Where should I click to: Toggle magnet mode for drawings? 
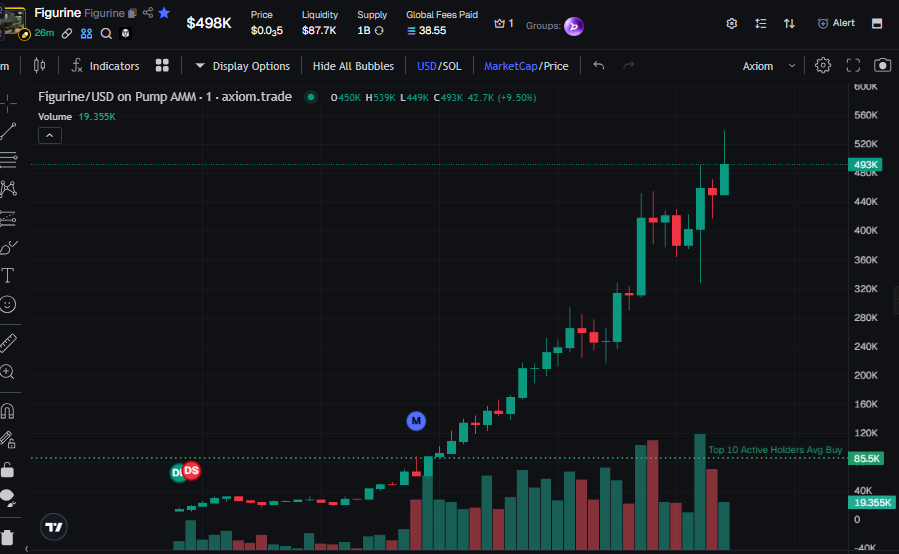click(8, 411)
